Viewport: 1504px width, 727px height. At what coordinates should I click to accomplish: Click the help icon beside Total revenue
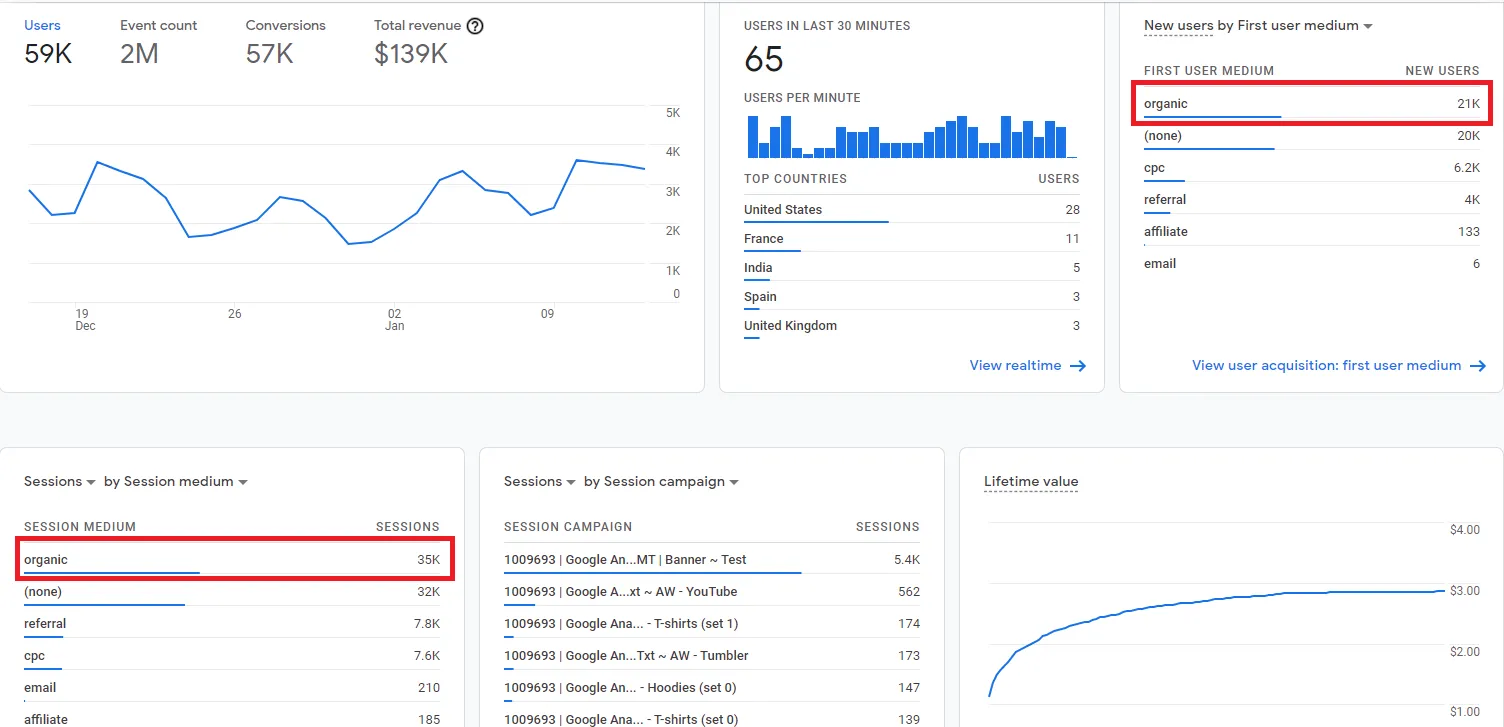[x=475, y=26]
